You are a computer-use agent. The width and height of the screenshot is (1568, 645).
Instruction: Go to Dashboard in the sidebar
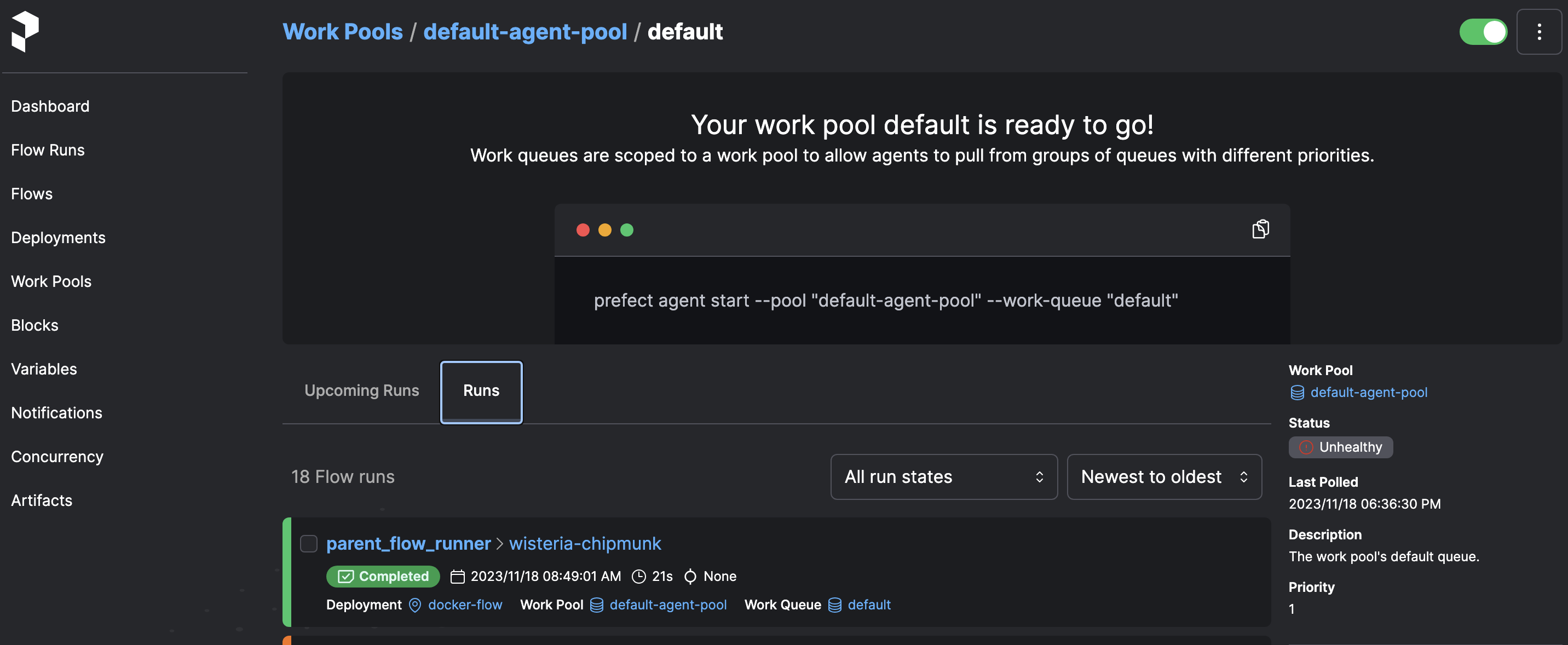(x=50, y=106)
